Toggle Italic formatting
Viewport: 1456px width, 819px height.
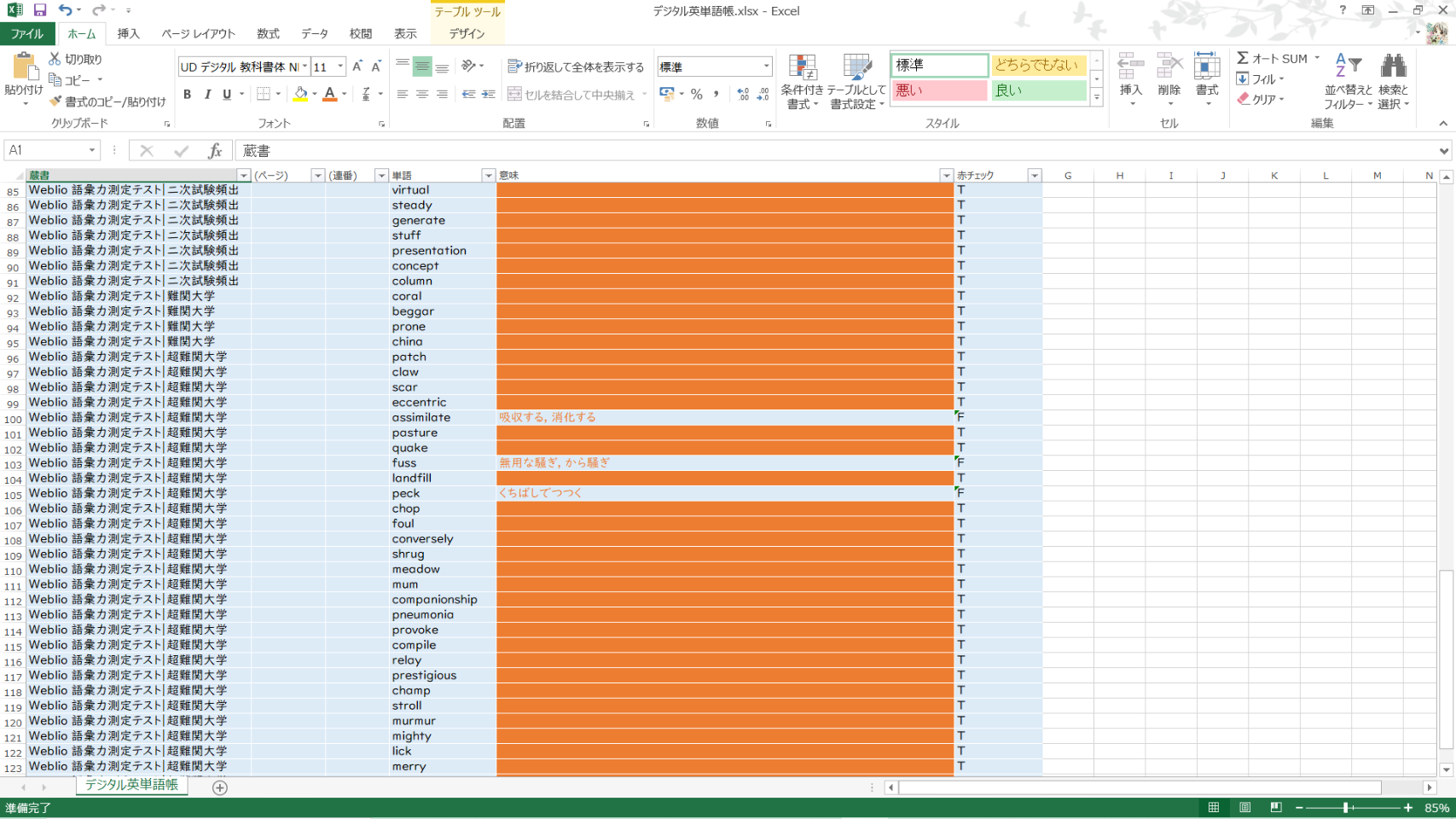(x=207, y=95)
